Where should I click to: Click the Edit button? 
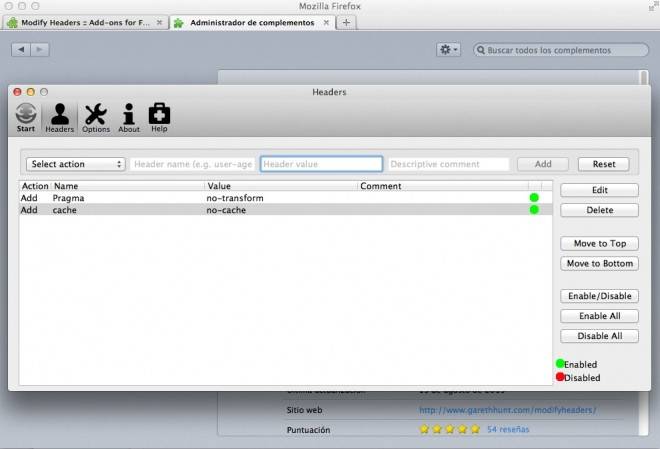click(599, 190)
